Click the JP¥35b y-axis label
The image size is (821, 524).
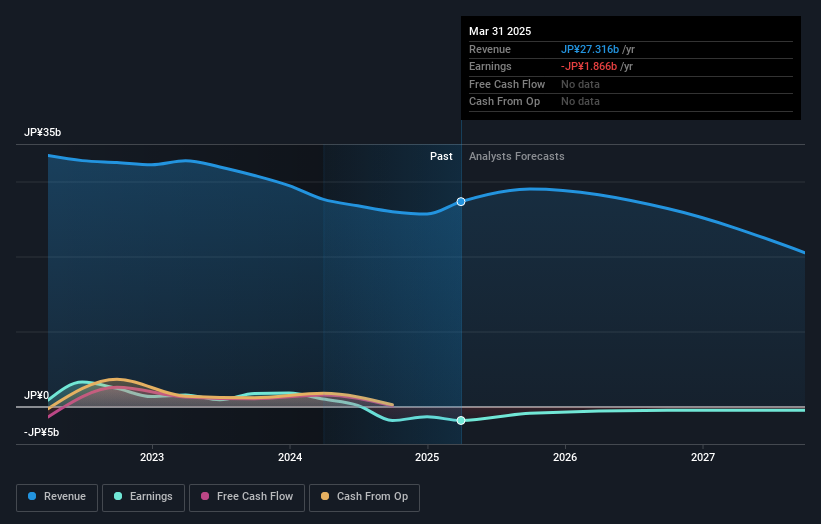click(x=42, y=132)
